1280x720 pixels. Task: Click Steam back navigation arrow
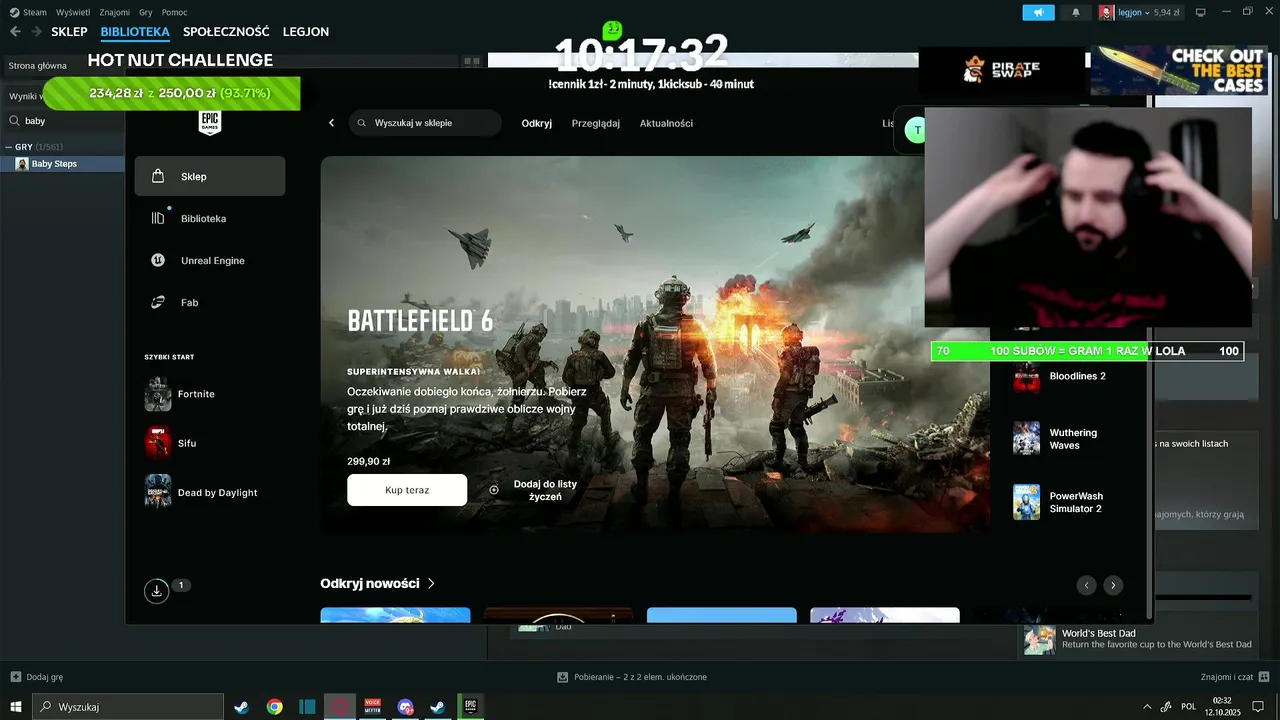(x=15, y=32)
